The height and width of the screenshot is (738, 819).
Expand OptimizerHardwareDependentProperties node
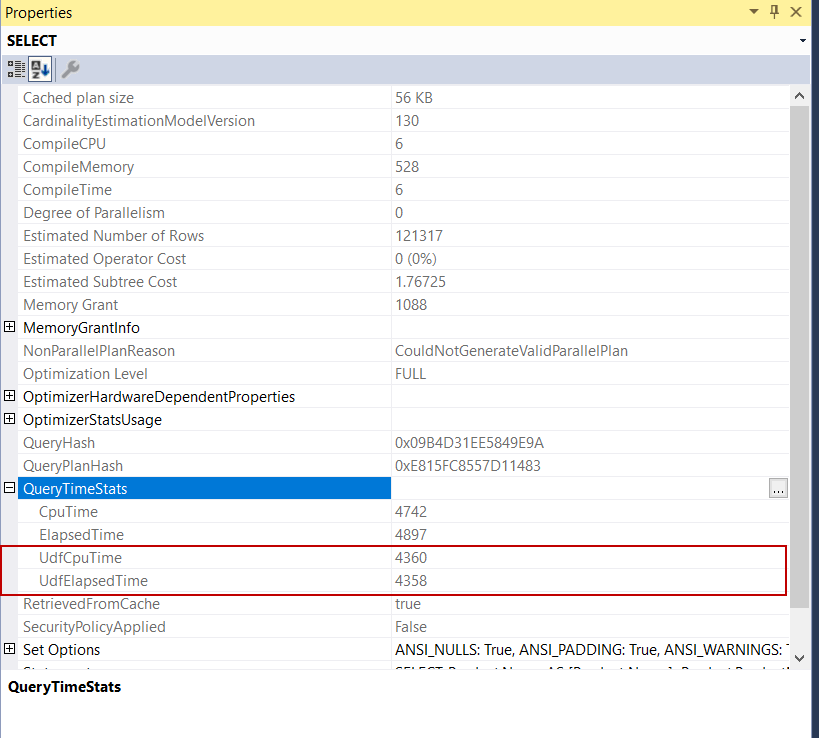(x=9, y=396)
